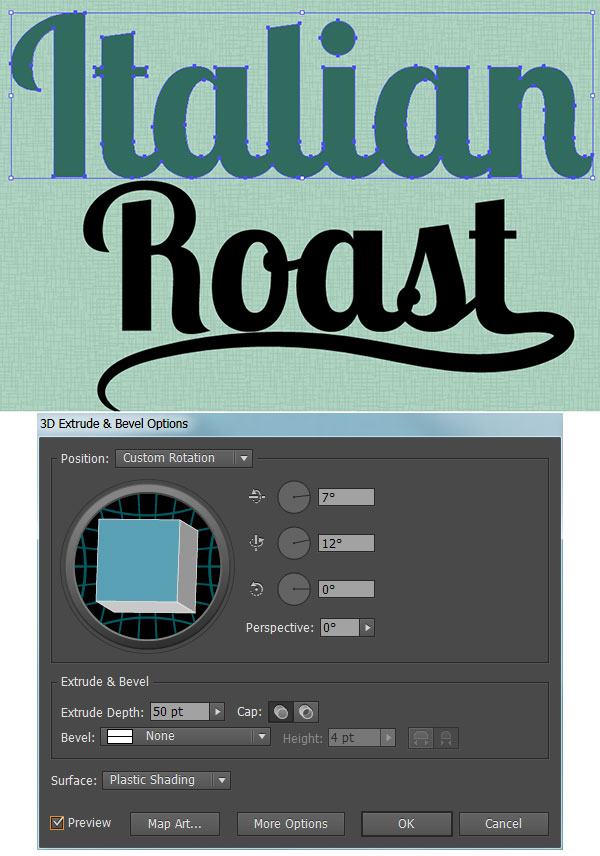Confirm with the OK button

click(406, 824)
